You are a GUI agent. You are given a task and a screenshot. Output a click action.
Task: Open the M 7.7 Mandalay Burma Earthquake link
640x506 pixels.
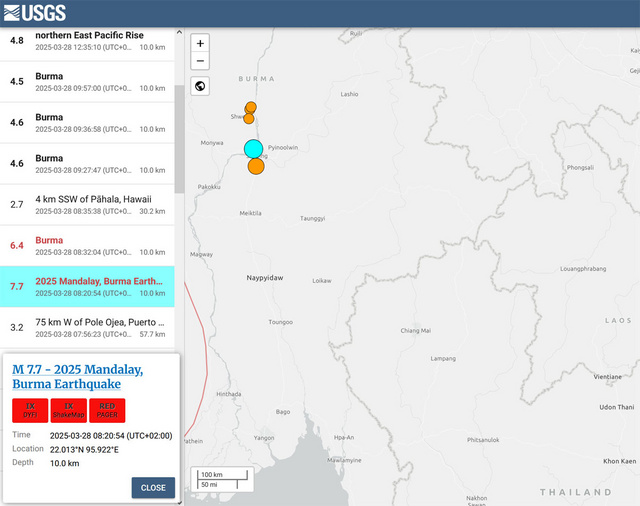(78, 377)
